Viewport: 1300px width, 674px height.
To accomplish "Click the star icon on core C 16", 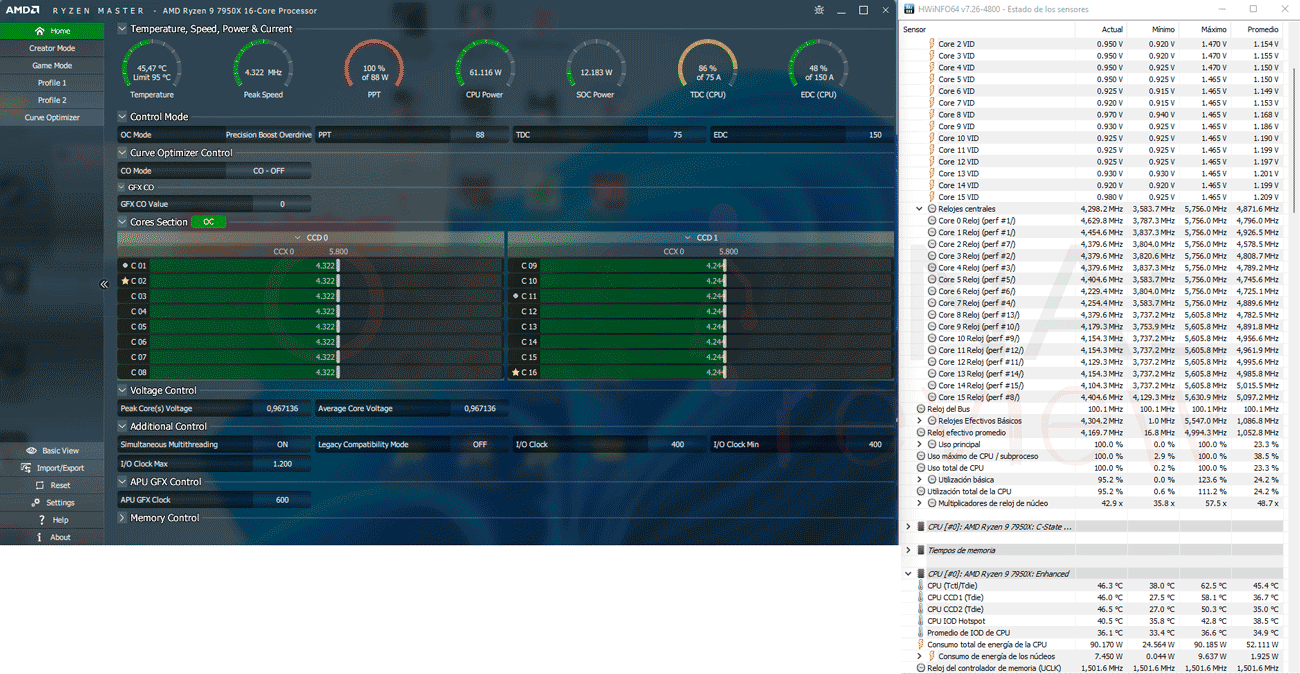I will click(516, 372).
